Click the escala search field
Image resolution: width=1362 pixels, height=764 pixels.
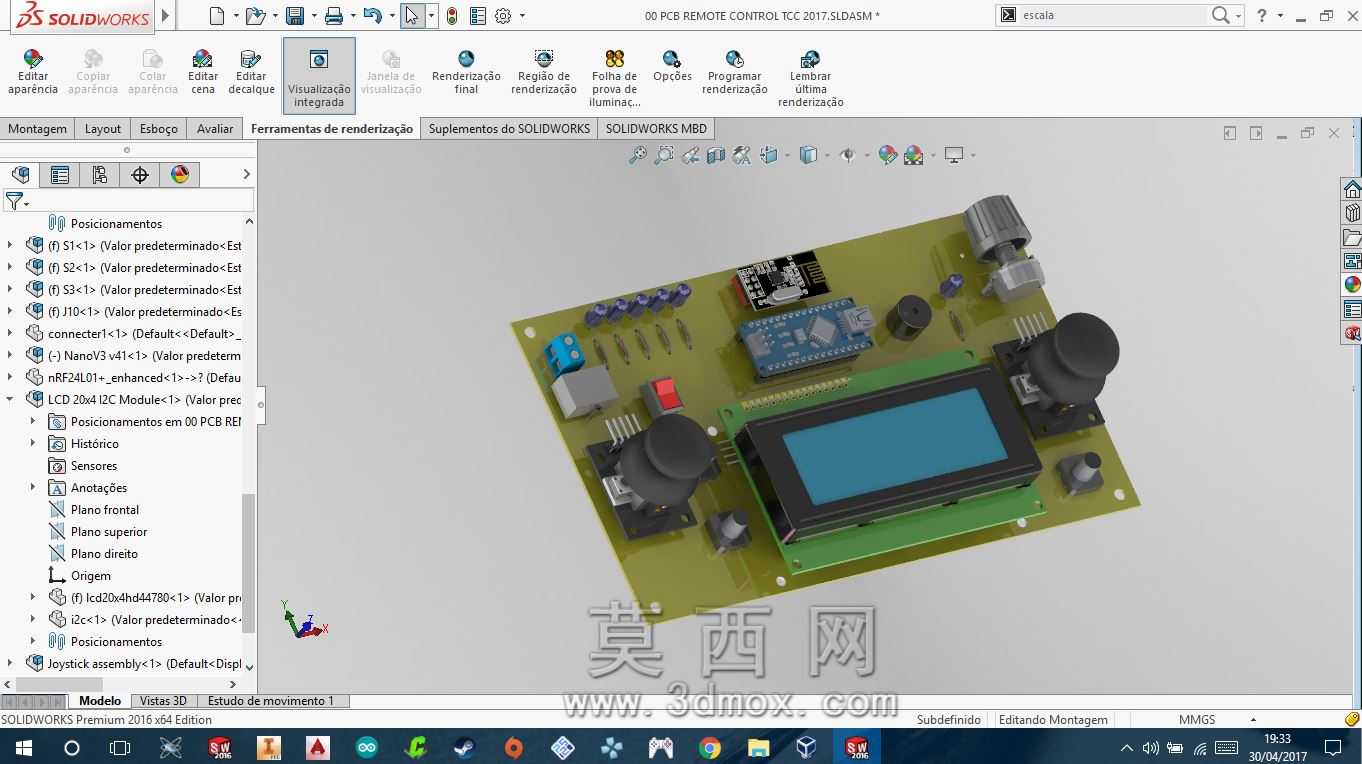pos(1110,15)
